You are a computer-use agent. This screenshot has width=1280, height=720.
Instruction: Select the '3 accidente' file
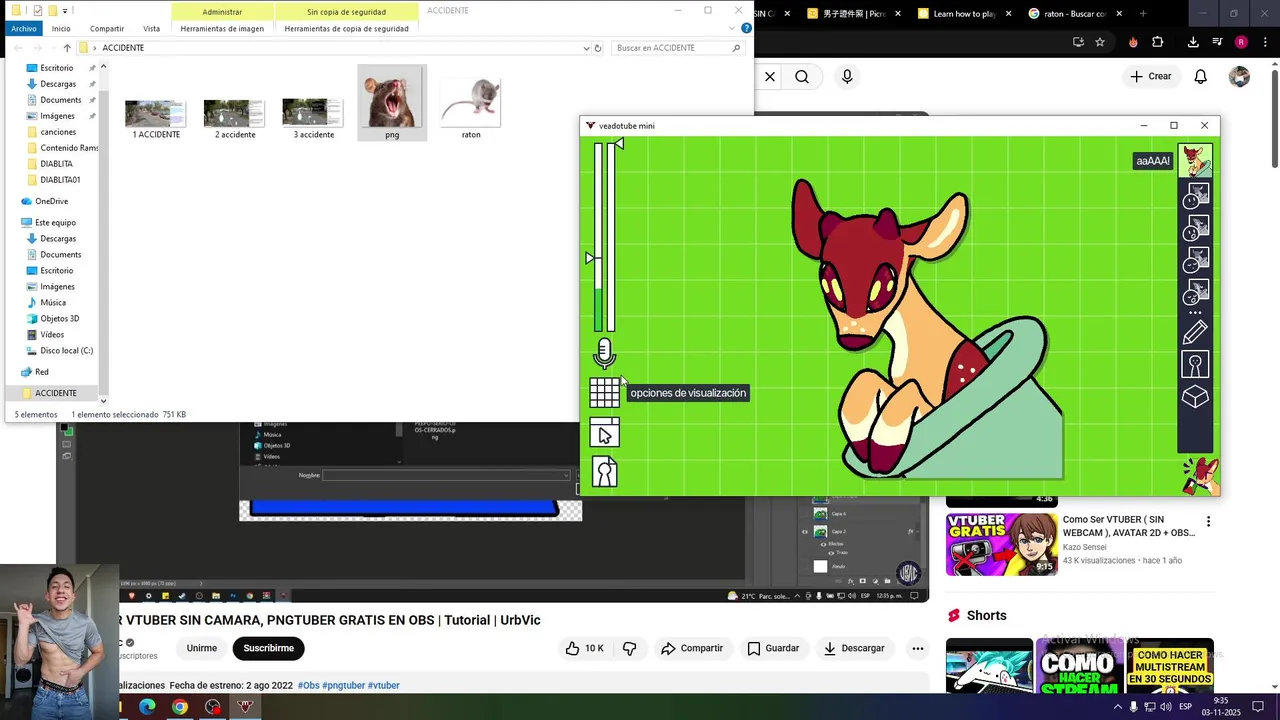[314, 118]
